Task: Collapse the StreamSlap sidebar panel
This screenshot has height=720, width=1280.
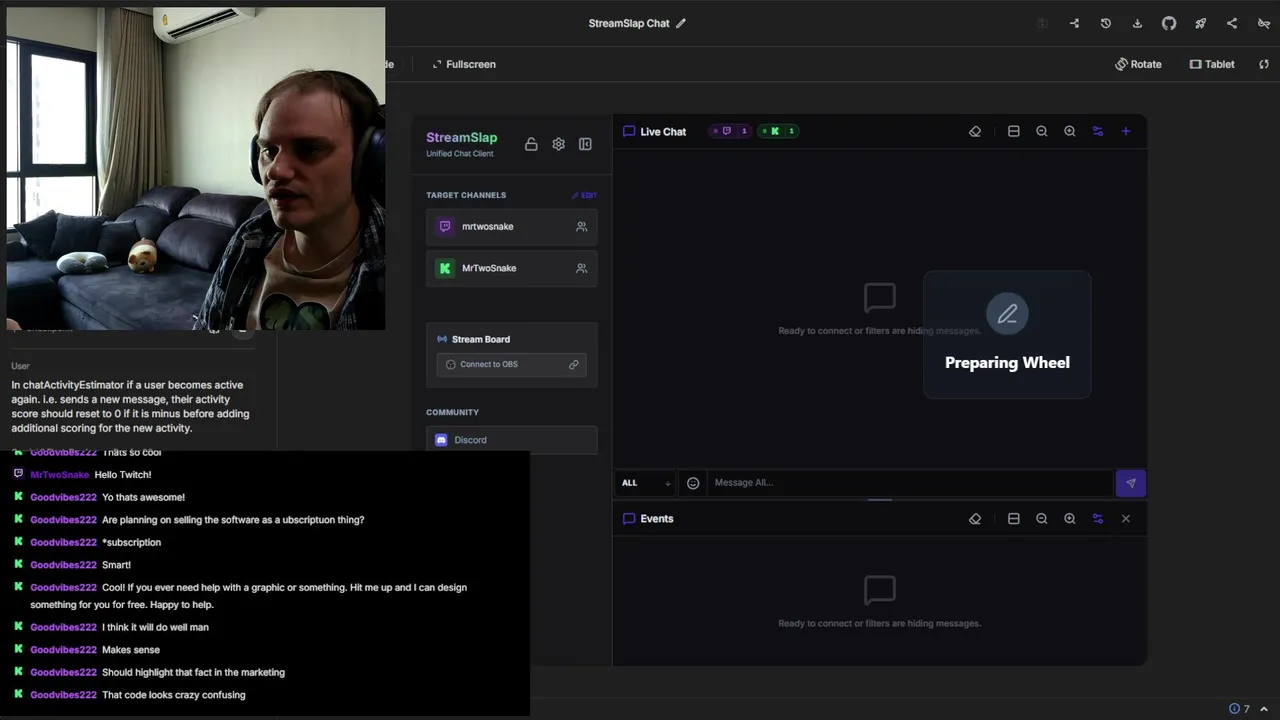Action: (585, 144)
